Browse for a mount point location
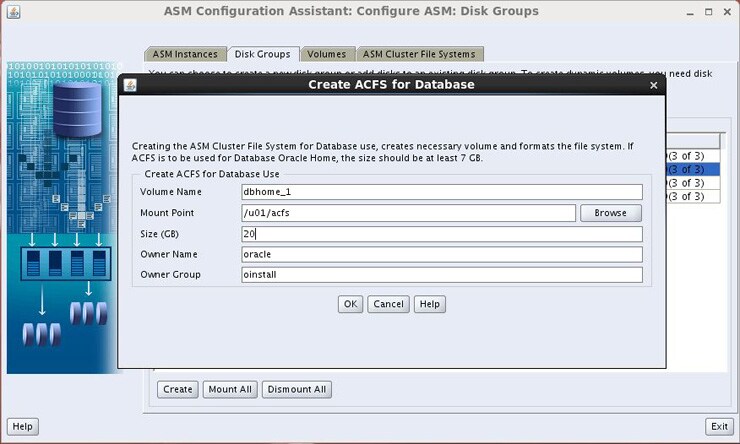 [610, 213]
